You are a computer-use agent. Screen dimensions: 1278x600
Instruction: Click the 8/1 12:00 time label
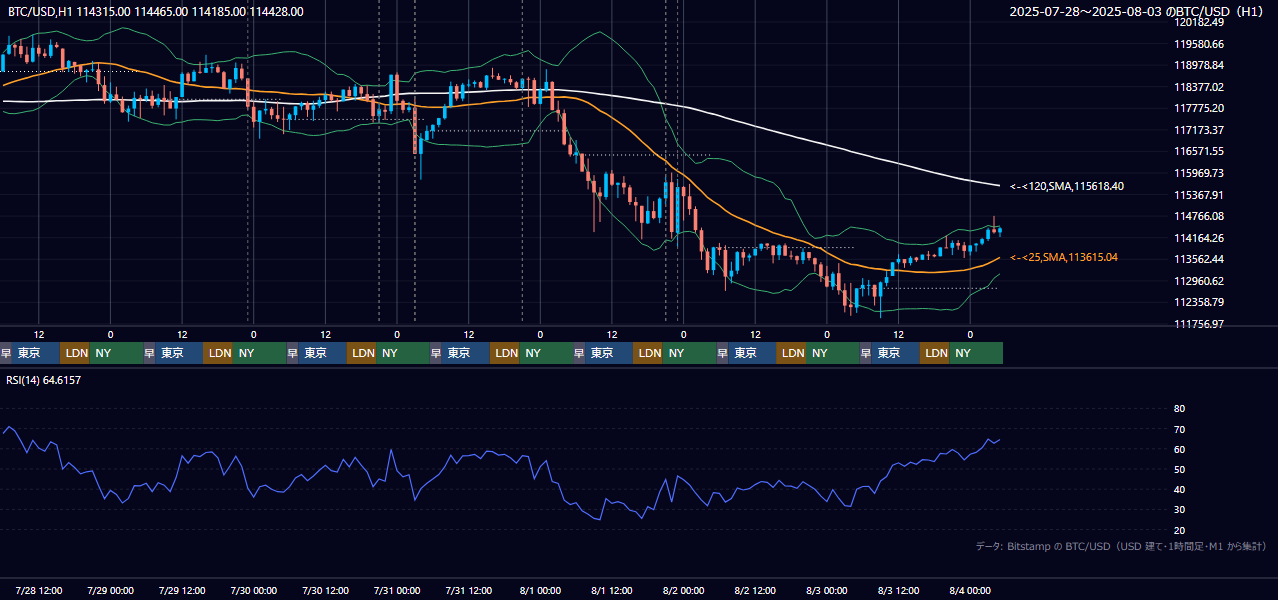click(x=612, y=590)
